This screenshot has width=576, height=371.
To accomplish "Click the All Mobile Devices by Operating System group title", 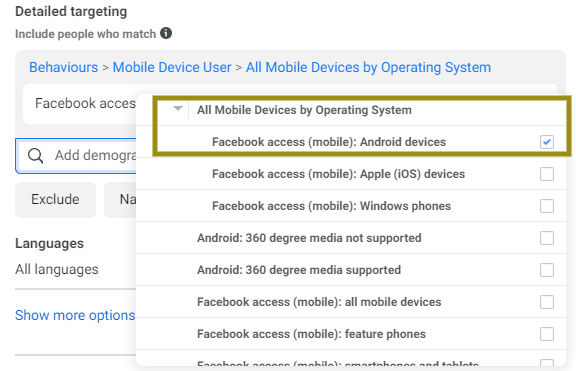I will click(x=304, y=110).
